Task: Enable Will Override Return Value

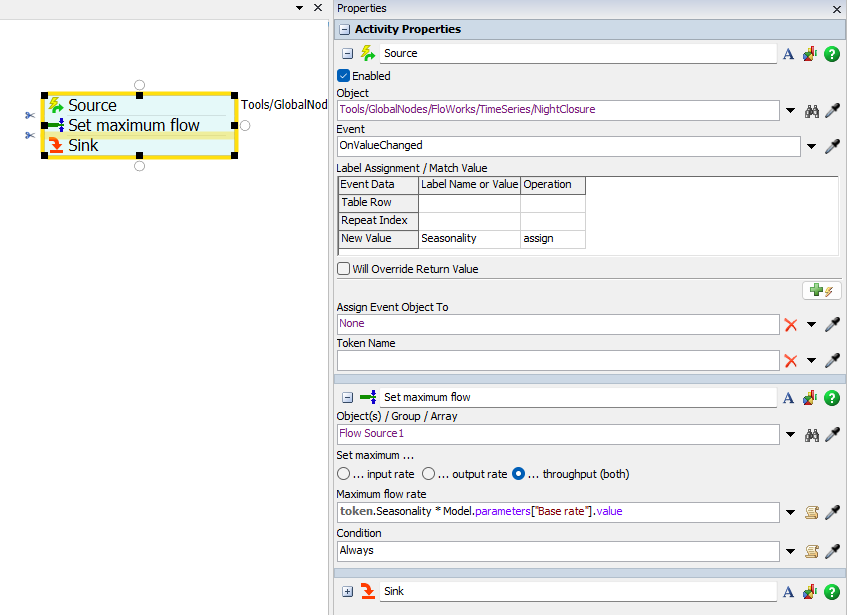Action: (x=344, y=269)
